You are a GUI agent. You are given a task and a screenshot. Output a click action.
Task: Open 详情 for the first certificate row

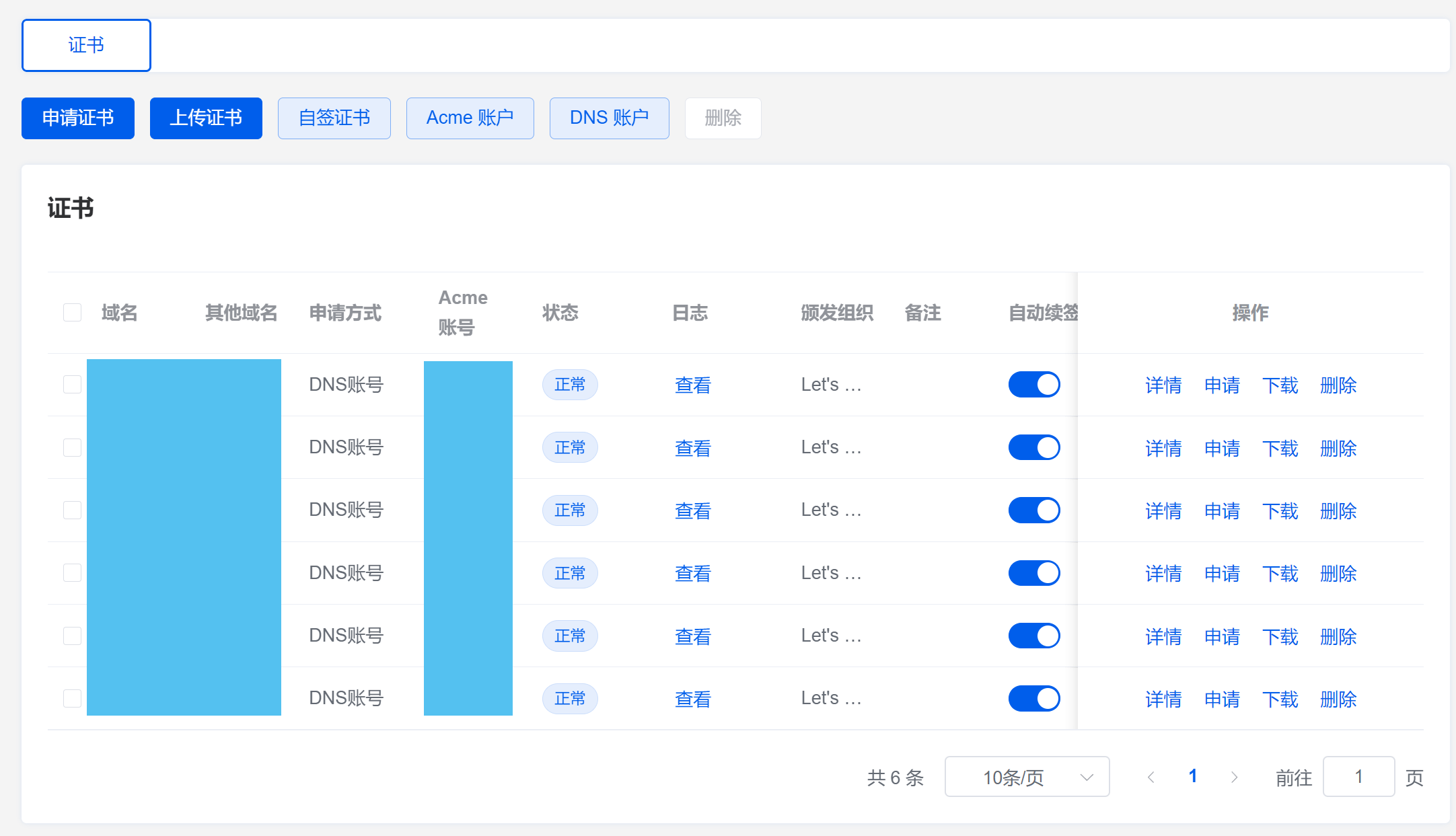(1163, 385)
